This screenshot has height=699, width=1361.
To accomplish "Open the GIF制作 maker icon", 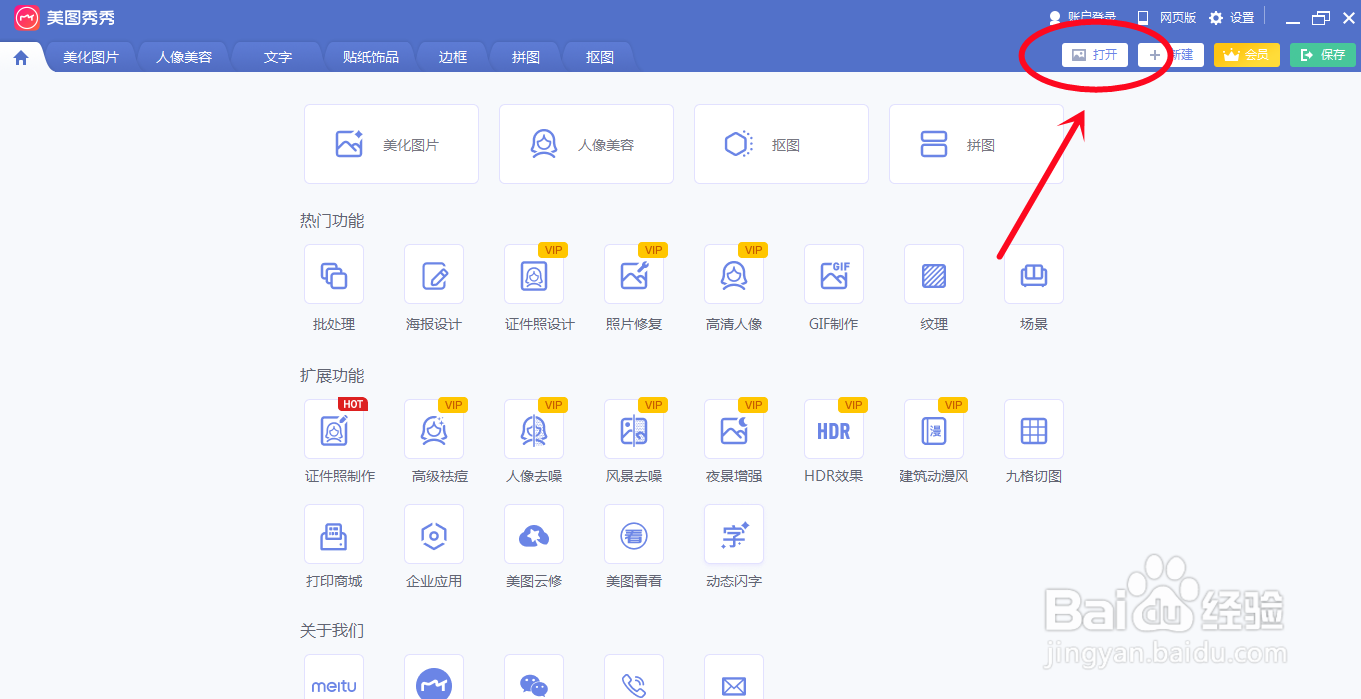I will (x=834, y=274).
